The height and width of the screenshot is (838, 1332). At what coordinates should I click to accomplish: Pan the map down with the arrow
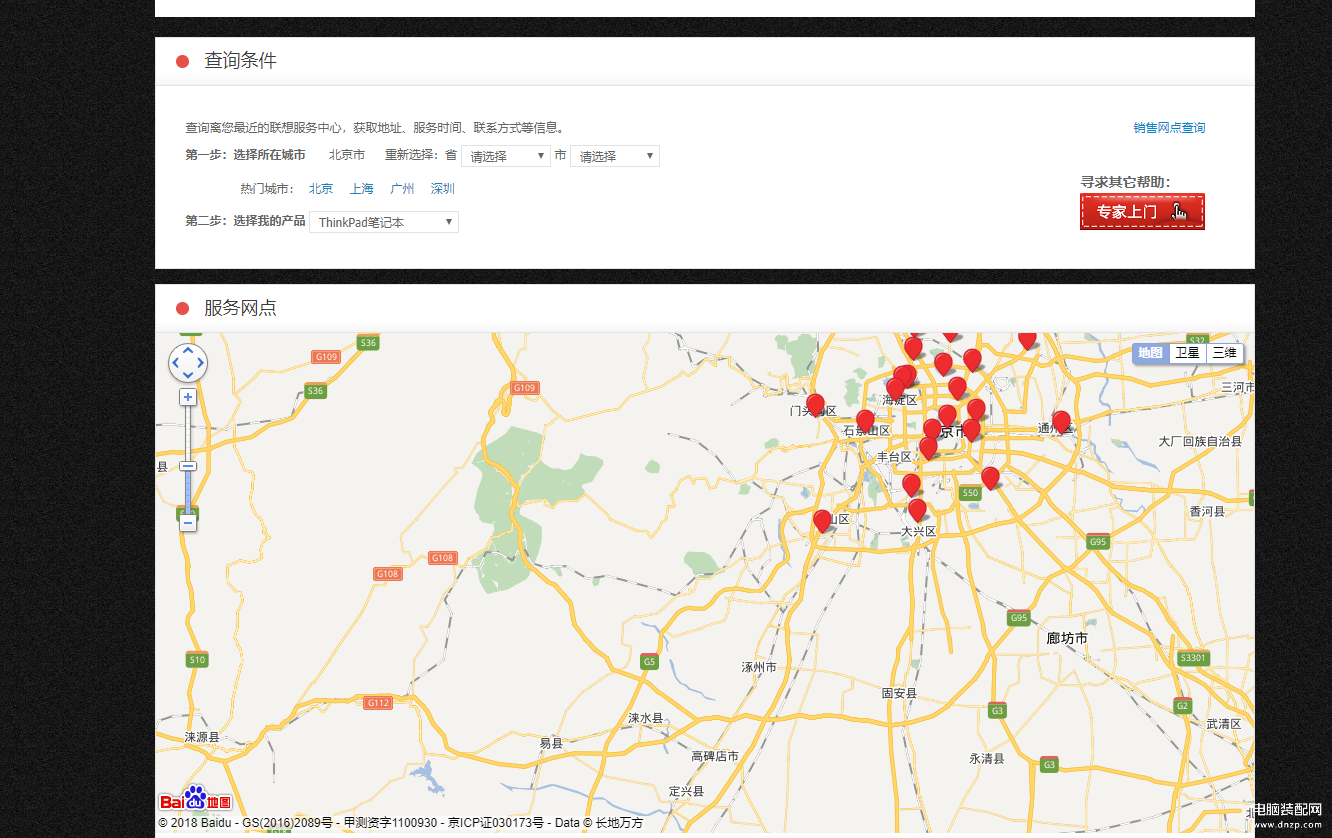[x=188, y=375]
